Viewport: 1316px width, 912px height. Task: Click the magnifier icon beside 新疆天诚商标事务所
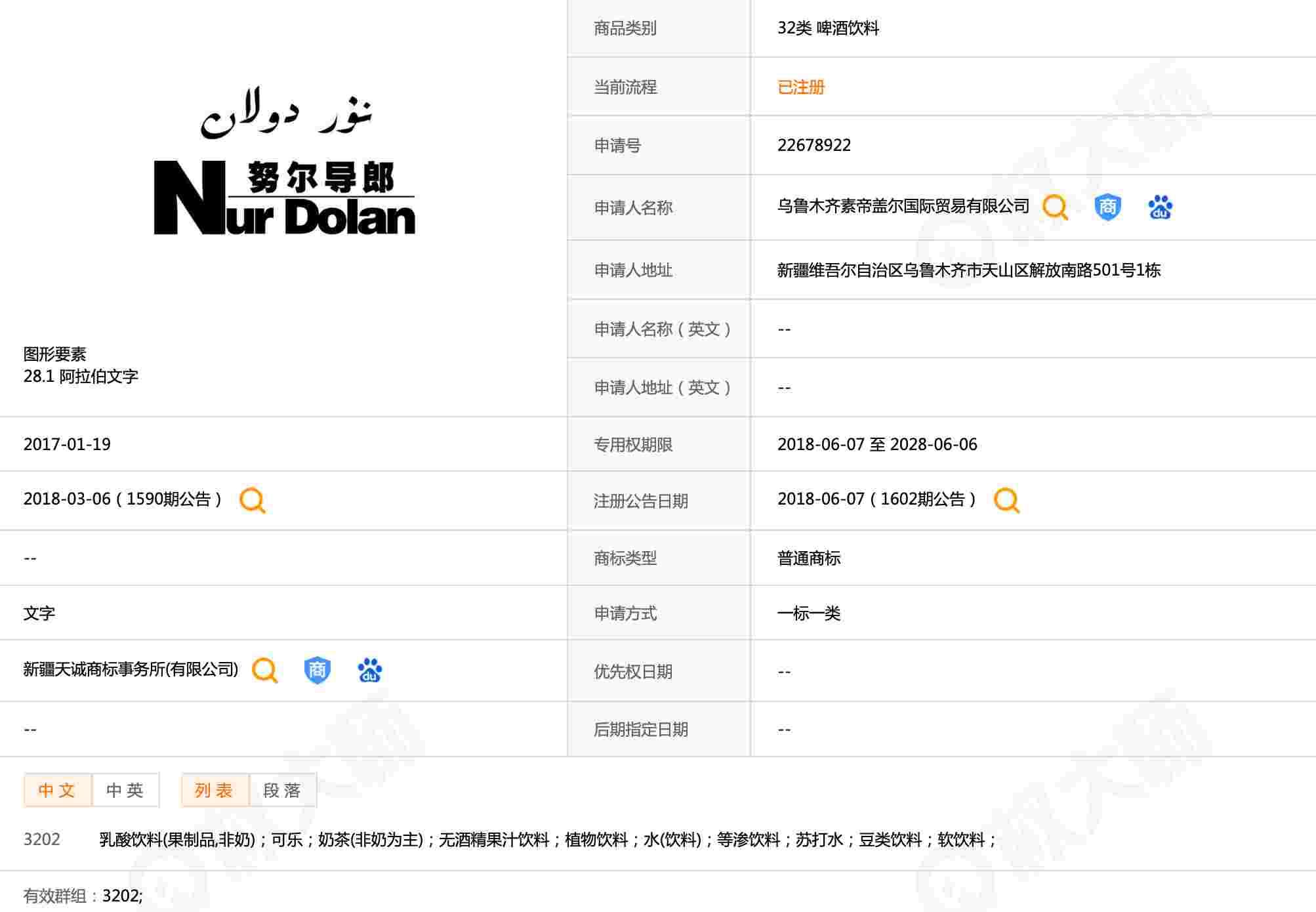point(265,670)
